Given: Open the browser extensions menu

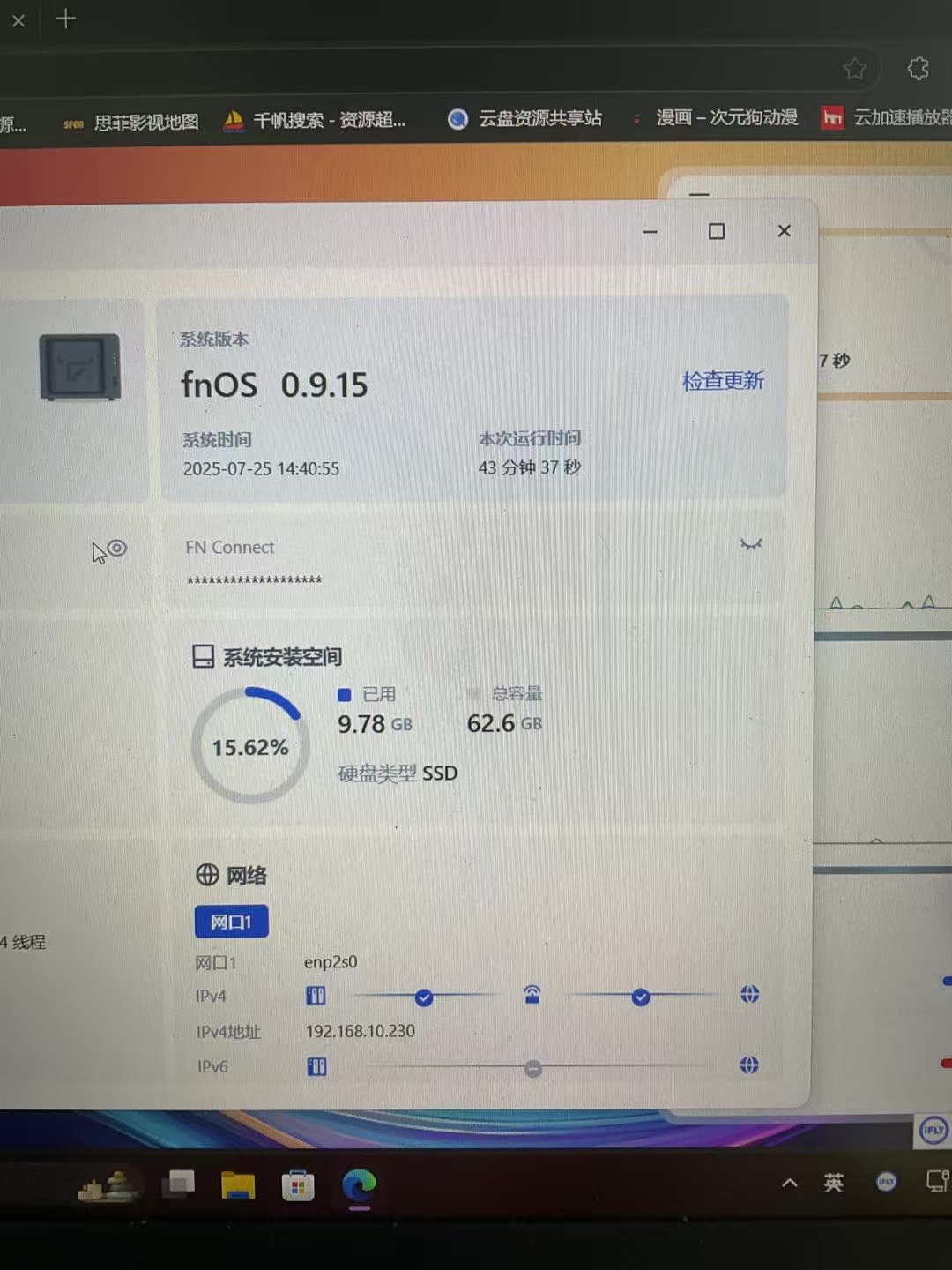Looking at the screenshot, I should (918, 68).
